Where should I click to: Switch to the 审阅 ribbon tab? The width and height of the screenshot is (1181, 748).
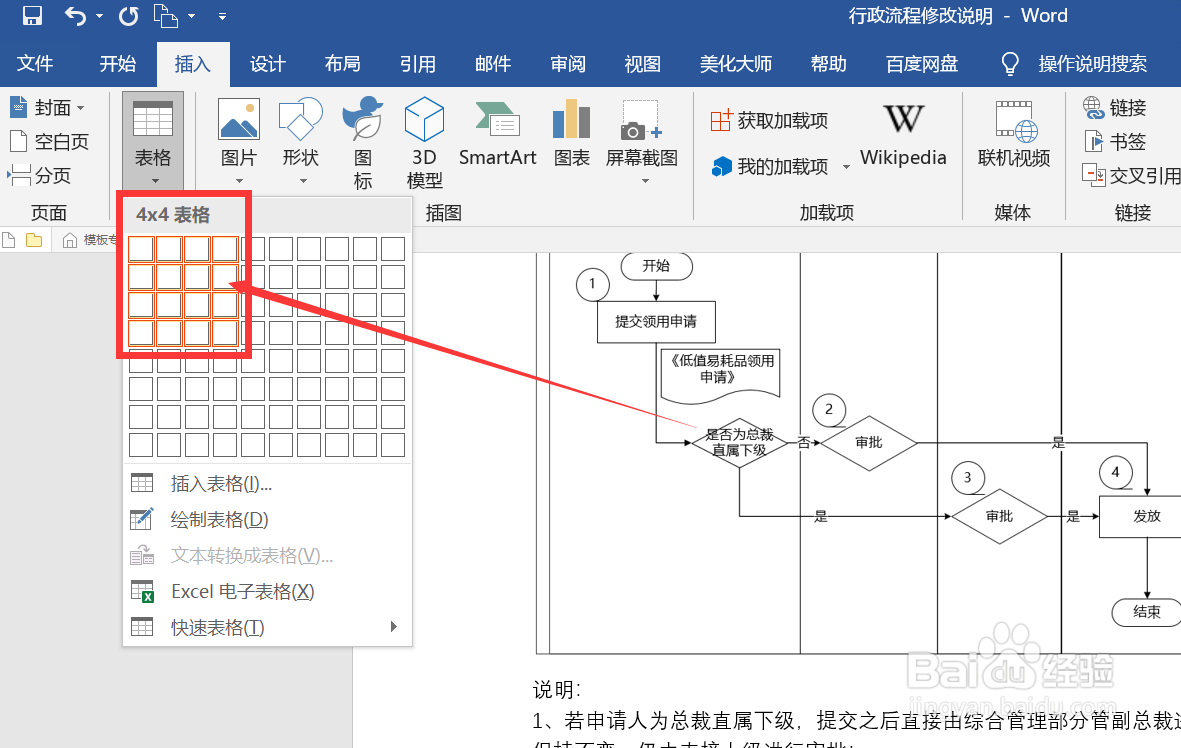(567, 63)
